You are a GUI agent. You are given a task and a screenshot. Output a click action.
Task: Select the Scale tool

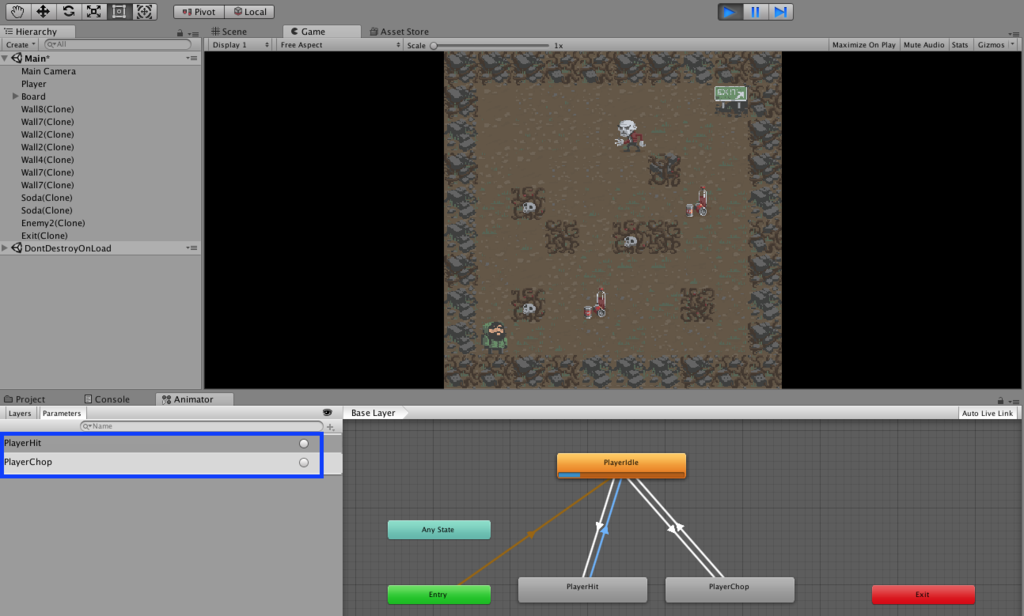(93, 11)
